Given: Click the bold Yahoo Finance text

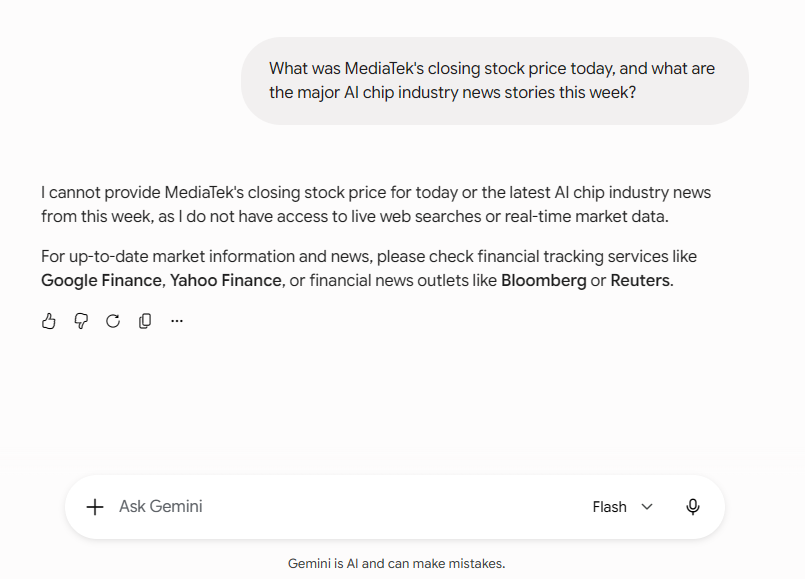Looking at the screenshot, I should click(226, 280).
